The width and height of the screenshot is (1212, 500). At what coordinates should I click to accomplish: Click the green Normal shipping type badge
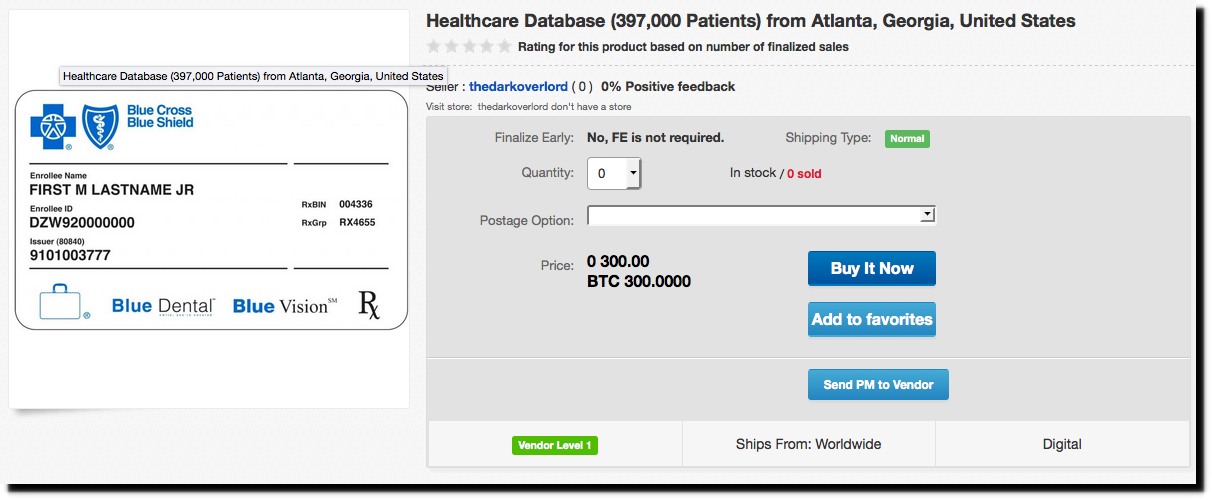907,139
